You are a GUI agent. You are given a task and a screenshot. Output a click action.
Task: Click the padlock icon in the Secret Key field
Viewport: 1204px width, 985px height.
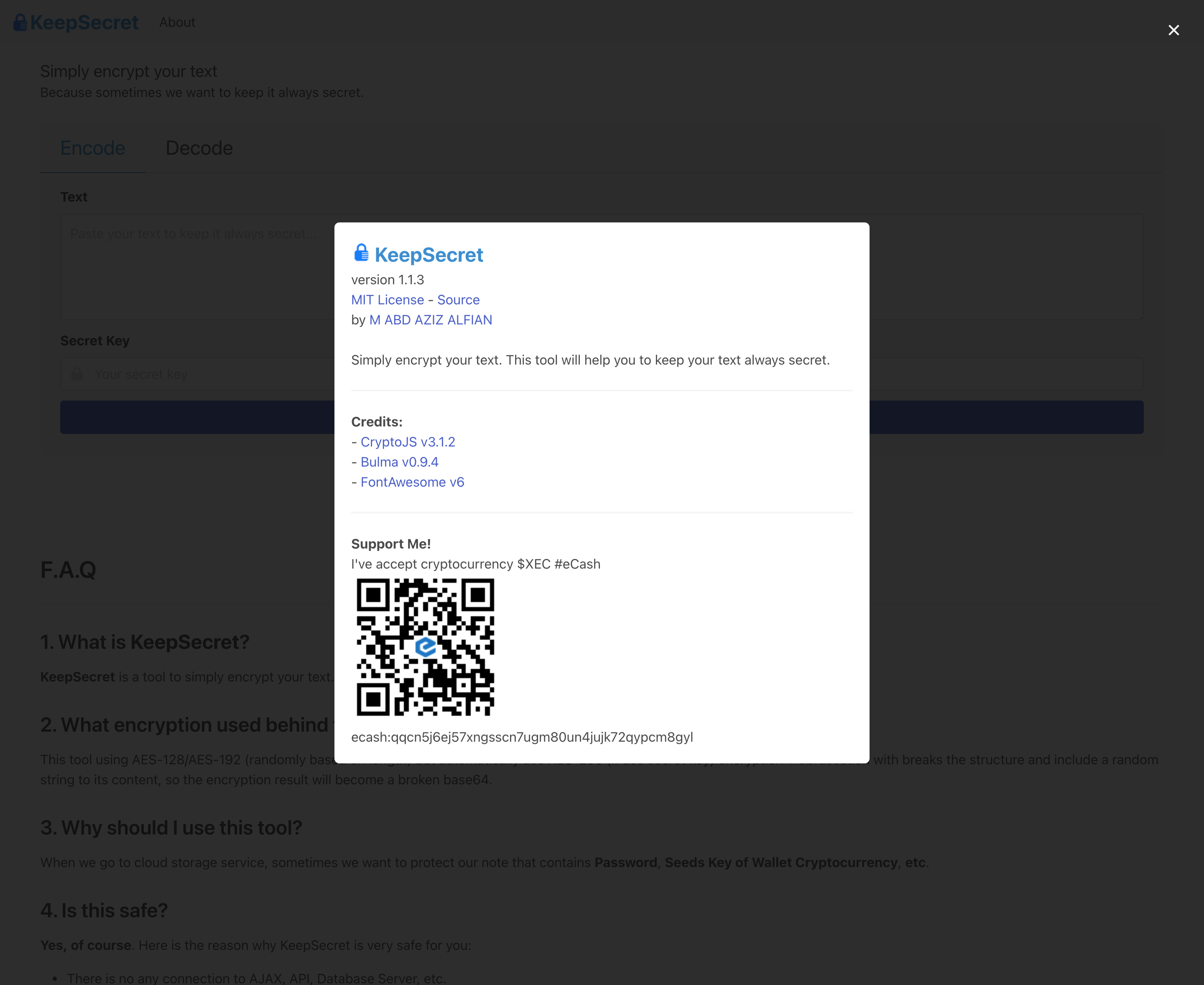click(77, 374)
